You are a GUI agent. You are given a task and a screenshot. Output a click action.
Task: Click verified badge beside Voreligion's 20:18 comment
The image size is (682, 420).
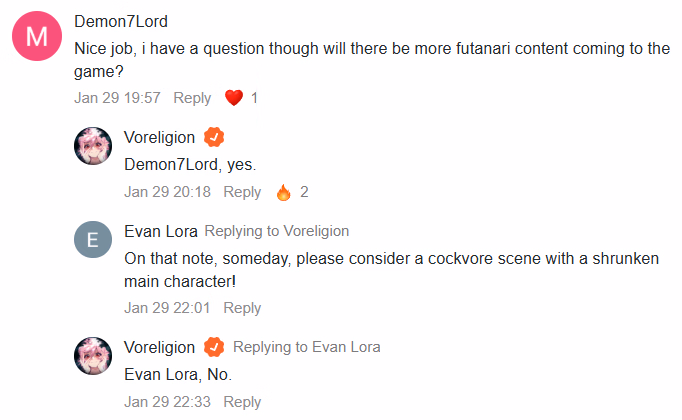pos(214,138)
